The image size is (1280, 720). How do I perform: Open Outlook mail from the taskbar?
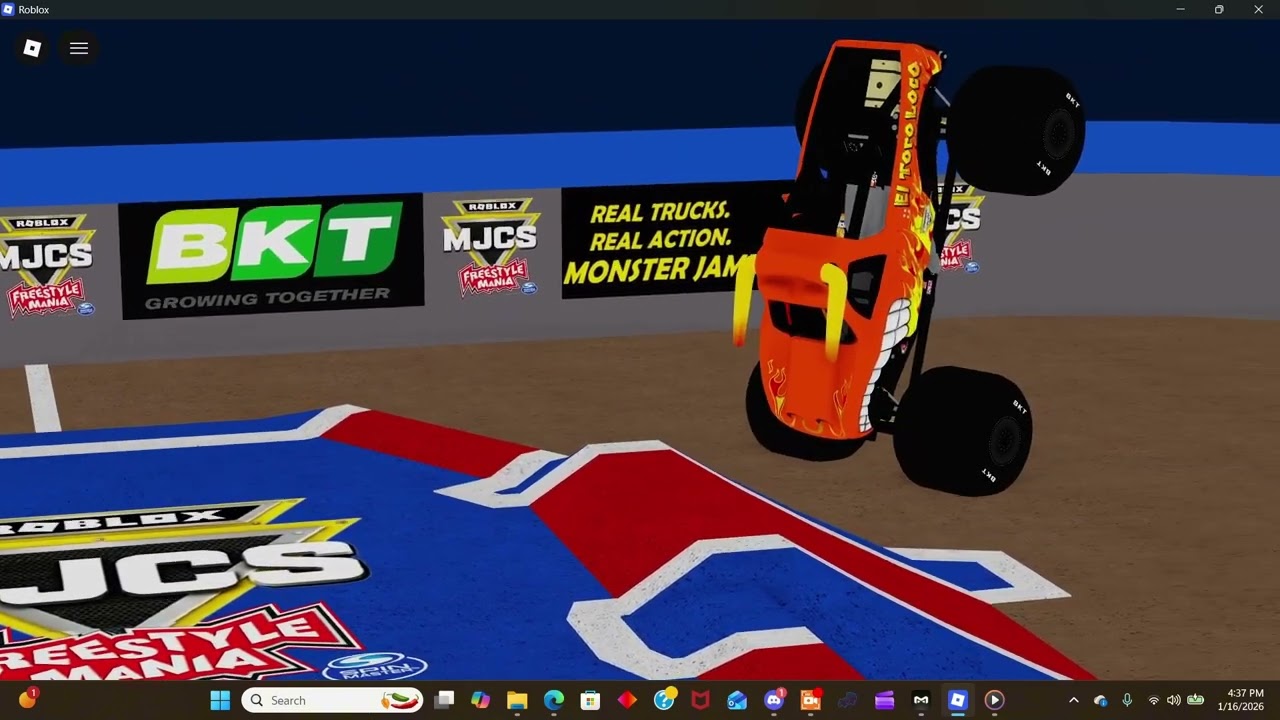[737, 700]
